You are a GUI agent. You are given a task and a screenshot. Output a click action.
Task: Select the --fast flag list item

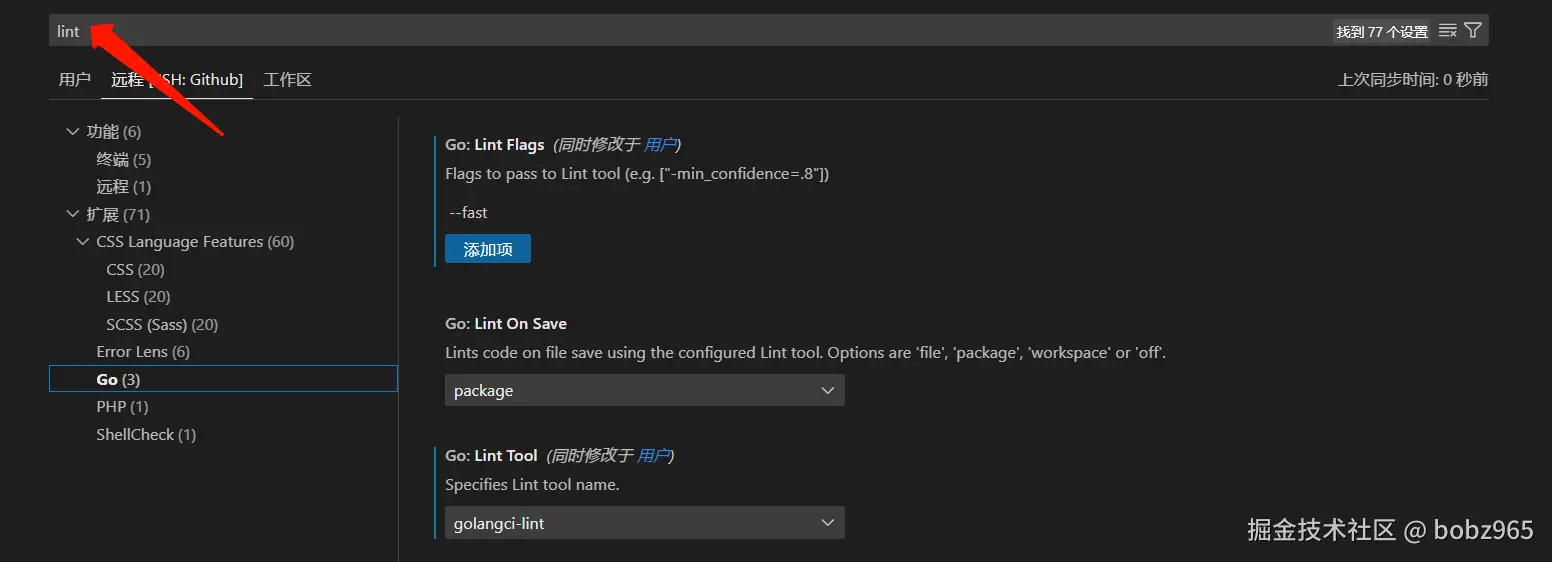[x=468, y=212]
